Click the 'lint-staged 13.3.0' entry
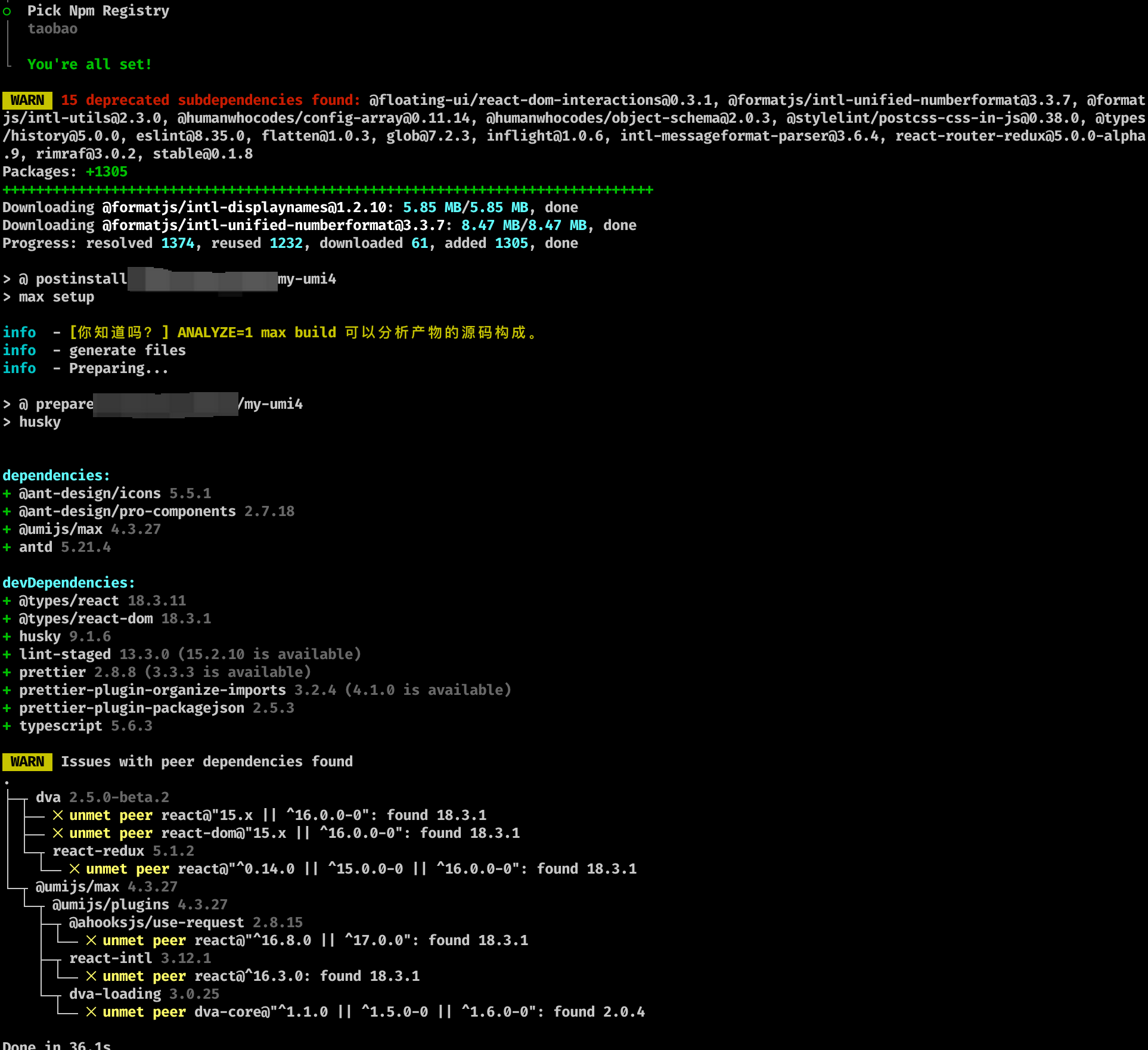 point(182,654)
